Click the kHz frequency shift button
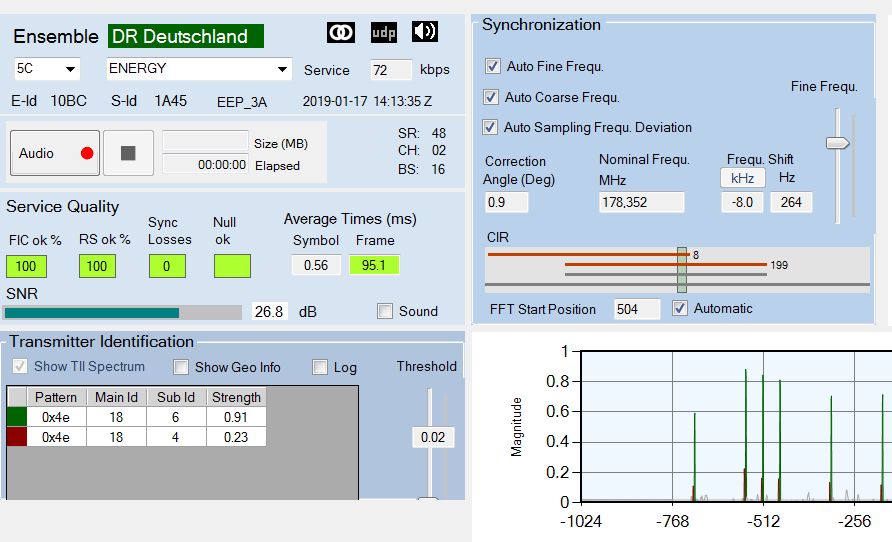 point(742,177)
